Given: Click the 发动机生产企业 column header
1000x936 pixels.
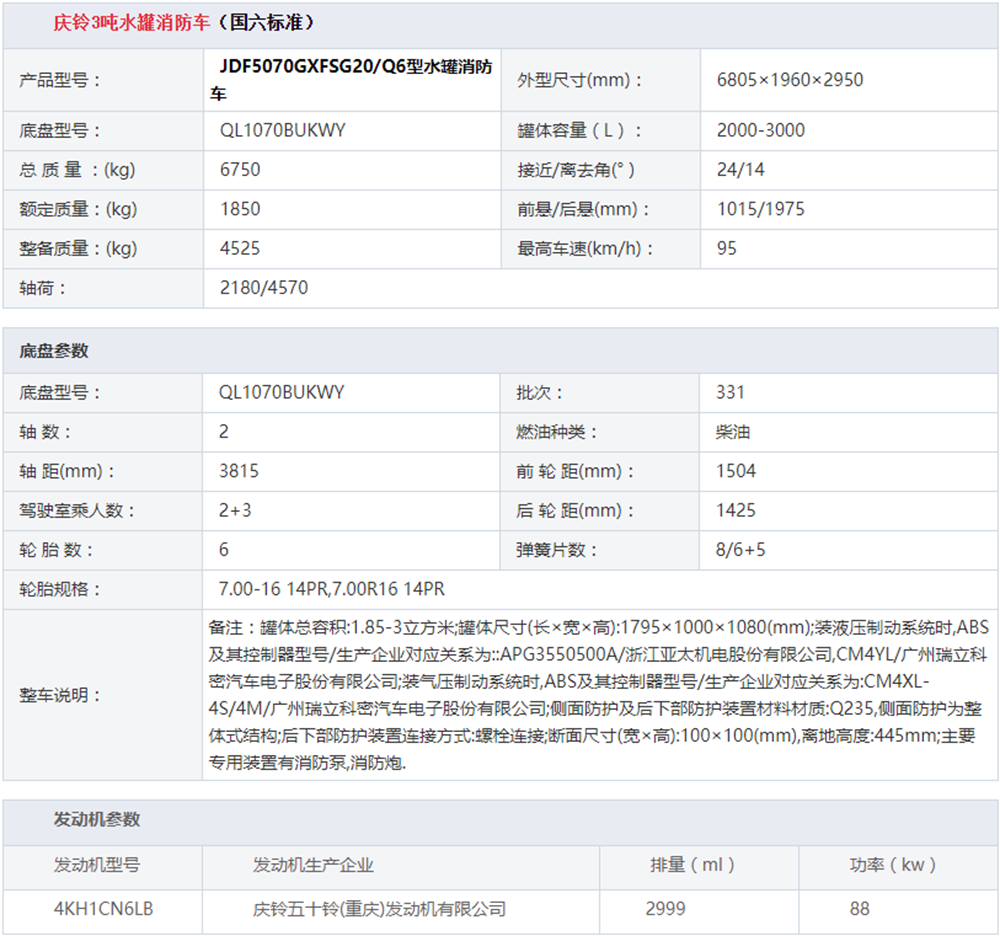Looking at the screenshot, I should coord(312,866).
